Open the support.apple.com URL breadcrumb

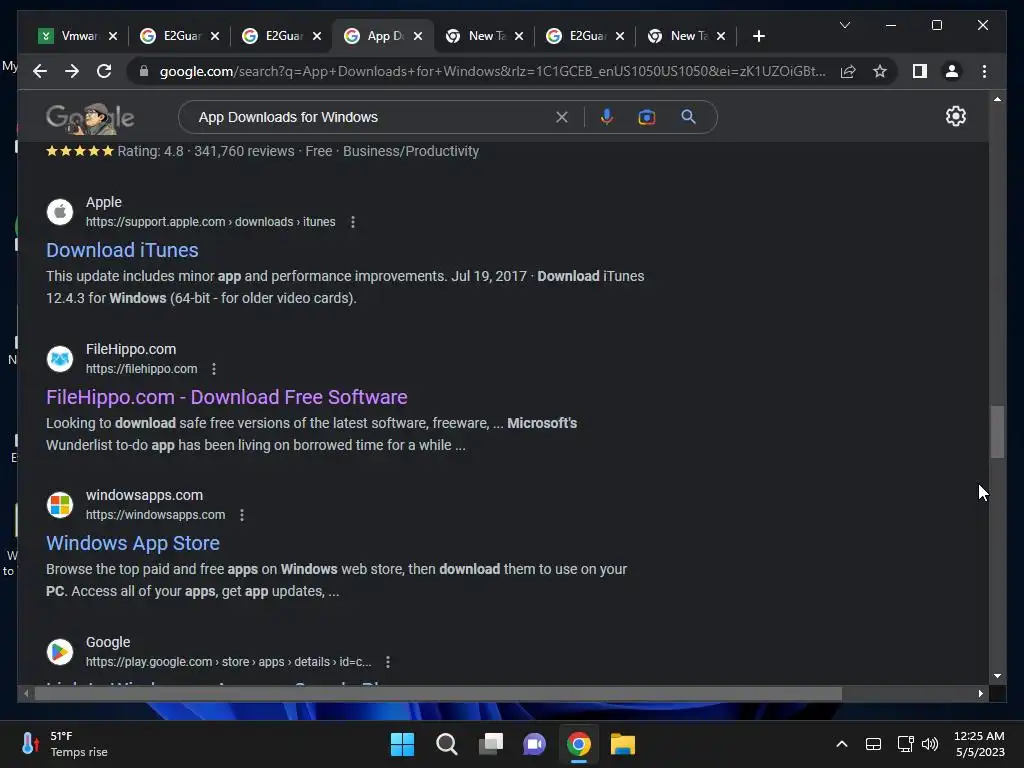tap(210, 222)
